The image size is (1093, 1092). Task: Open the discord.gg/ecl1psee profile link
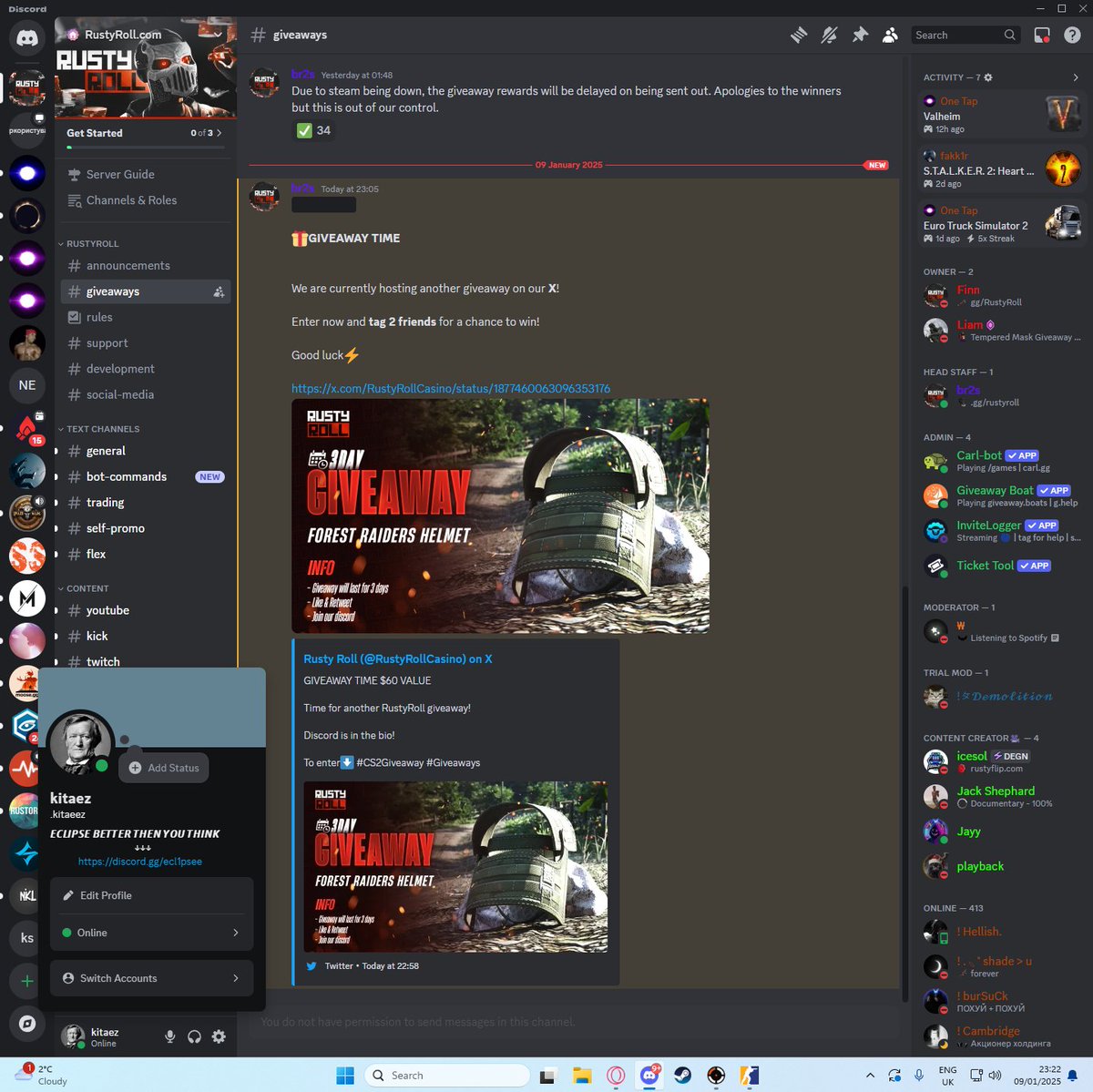(x=140, y=862)
